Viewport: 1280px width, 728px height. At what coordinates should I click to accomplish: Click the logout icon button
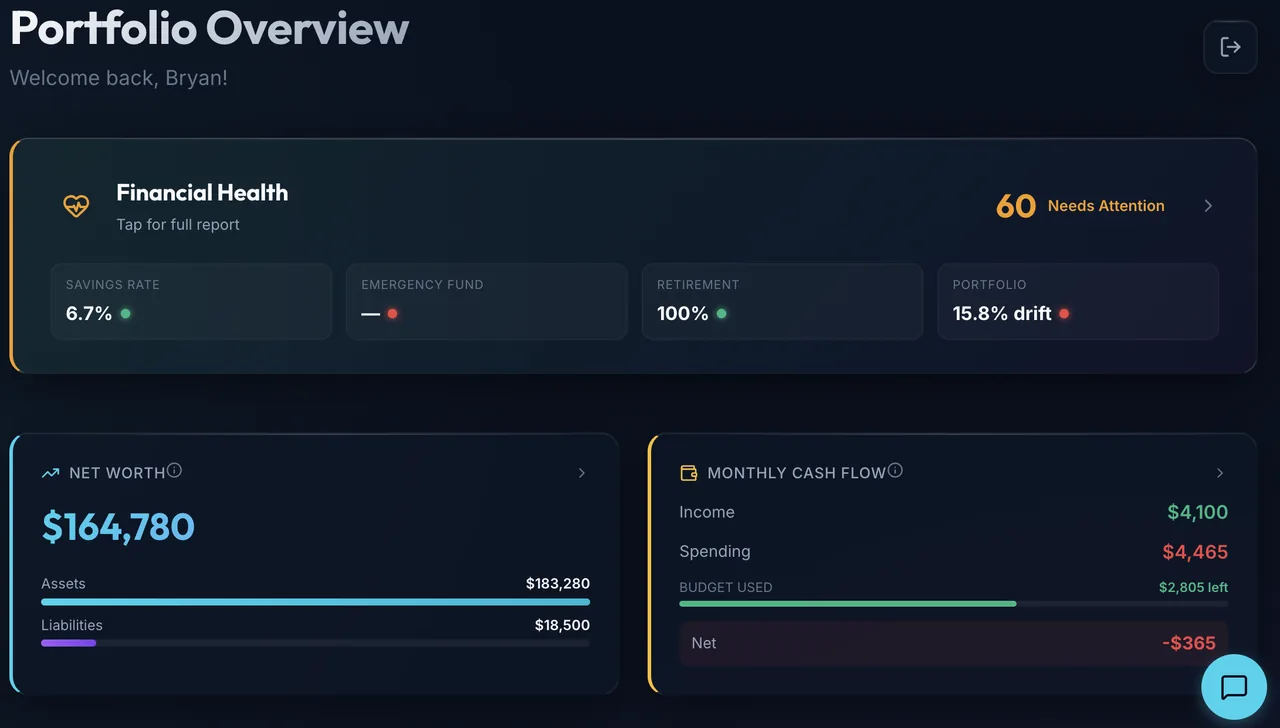[1230, 47]
